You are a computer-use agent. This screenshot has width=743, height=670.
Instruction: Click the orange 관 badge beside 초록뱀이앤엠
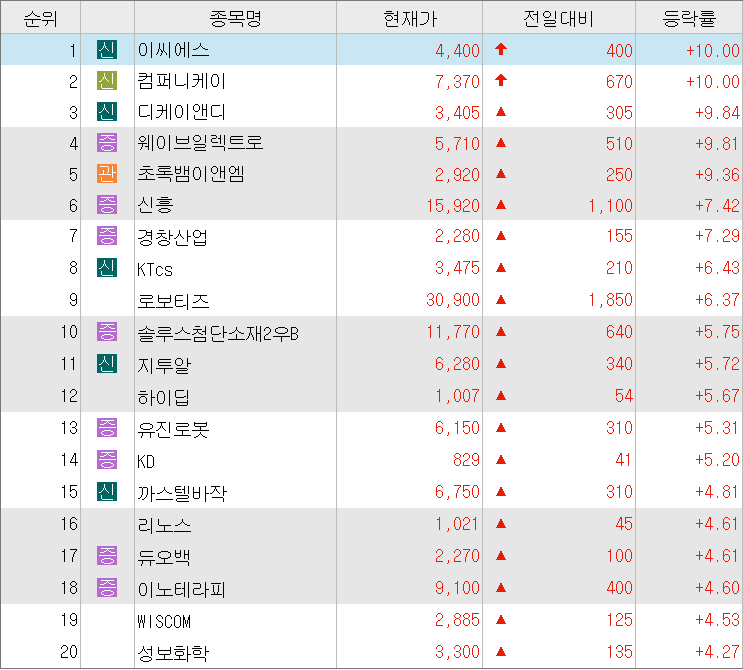click(107, 174)
